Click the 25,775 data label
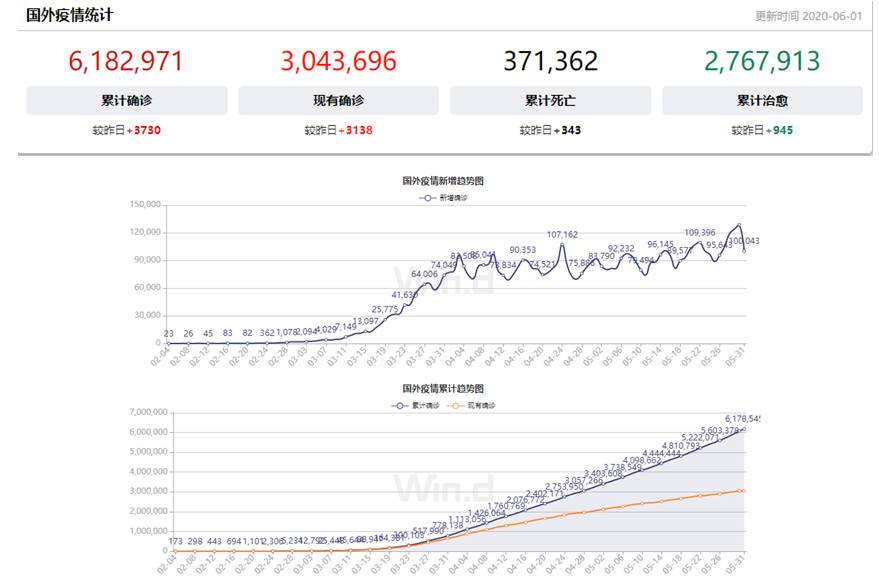 coord(385,309)
